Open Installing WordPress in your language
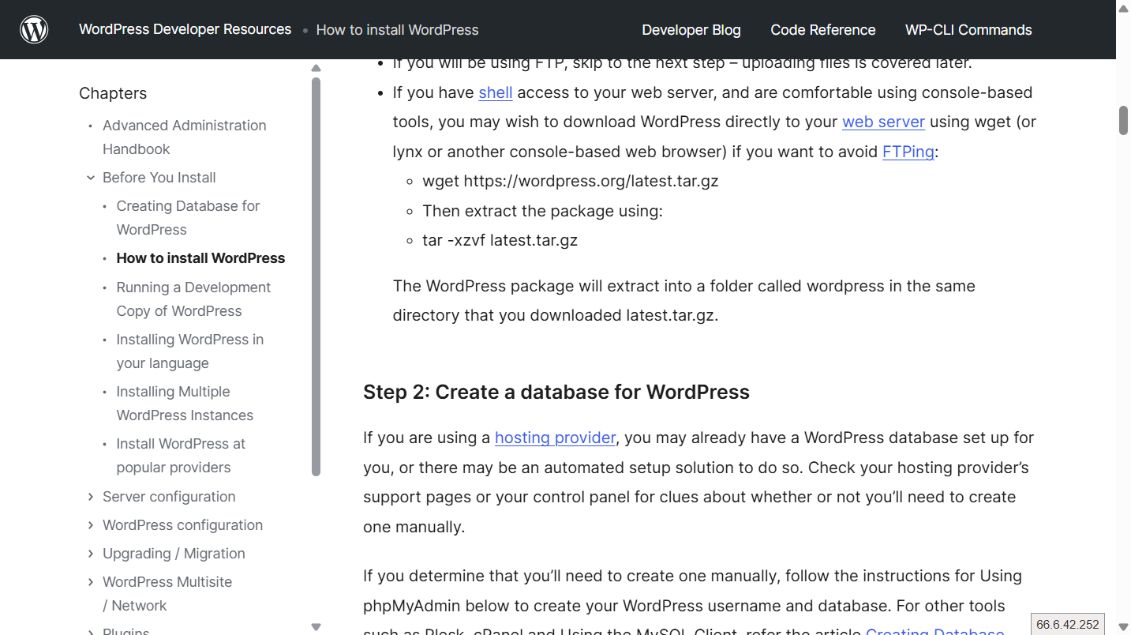1131x635 pixels. tap(190, 351)
